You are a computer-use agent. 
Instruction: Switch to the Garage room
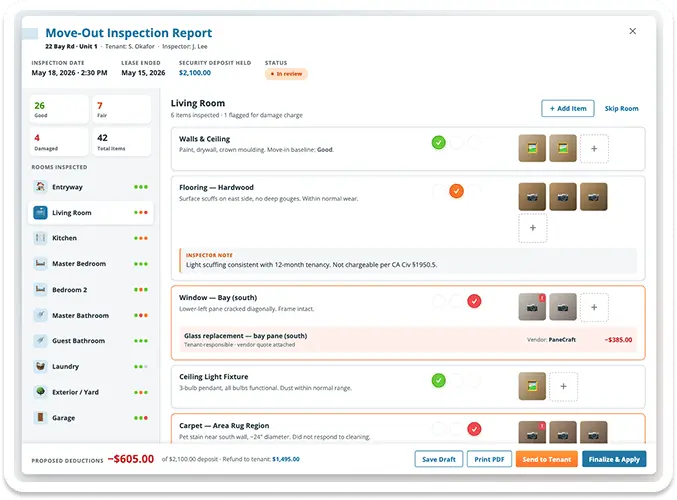(91, 418)
